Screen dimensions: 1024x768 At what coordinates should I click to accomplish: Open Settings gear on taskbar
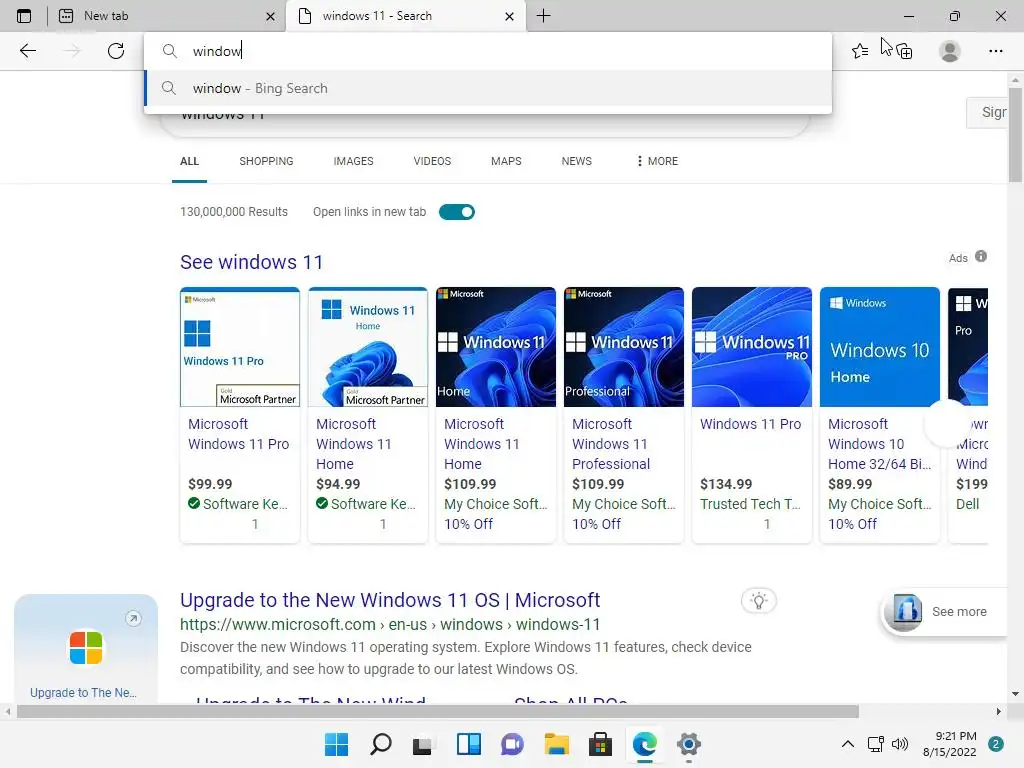click(x=688, y=744)
